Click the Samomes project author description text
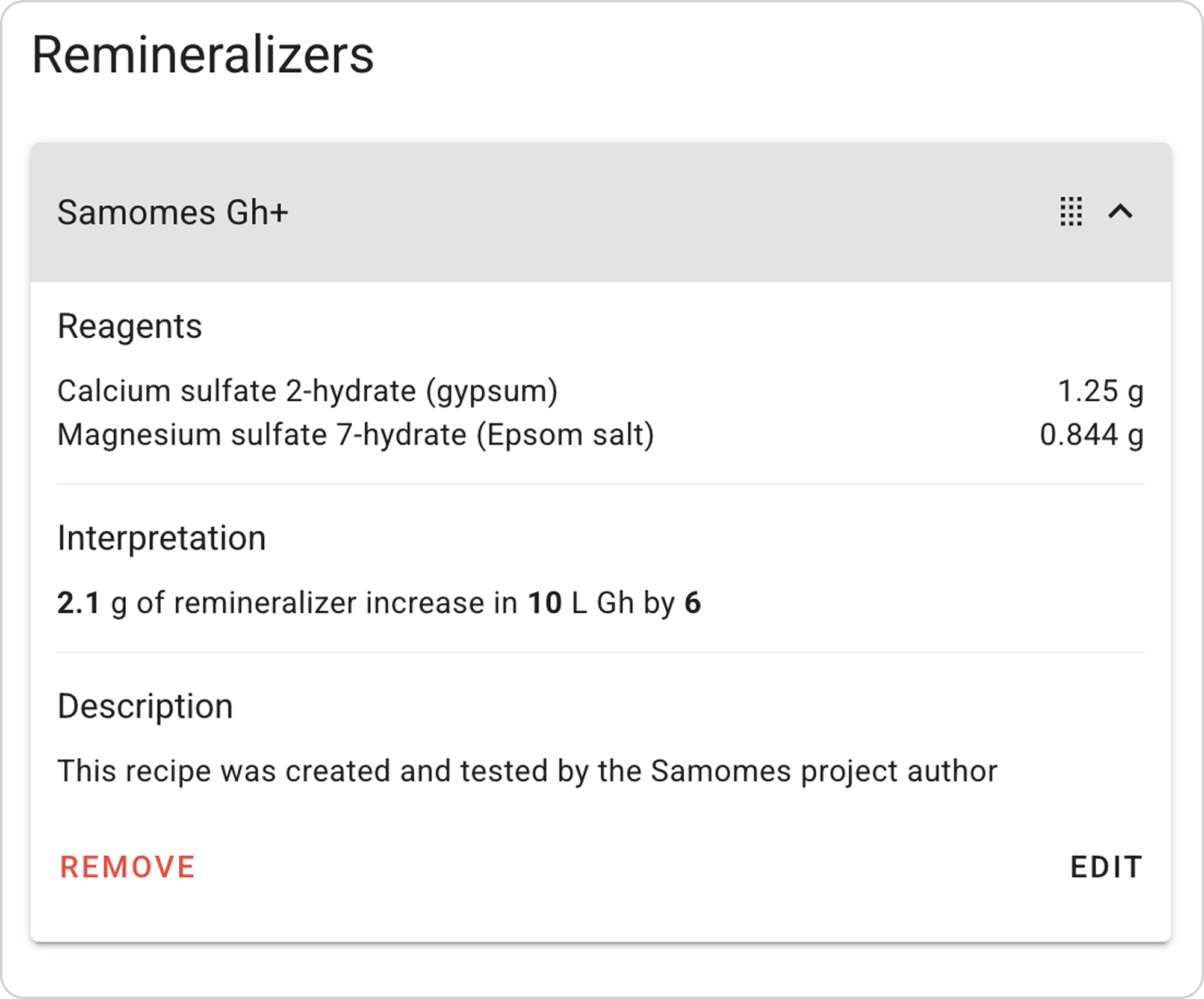 [527, 771]
